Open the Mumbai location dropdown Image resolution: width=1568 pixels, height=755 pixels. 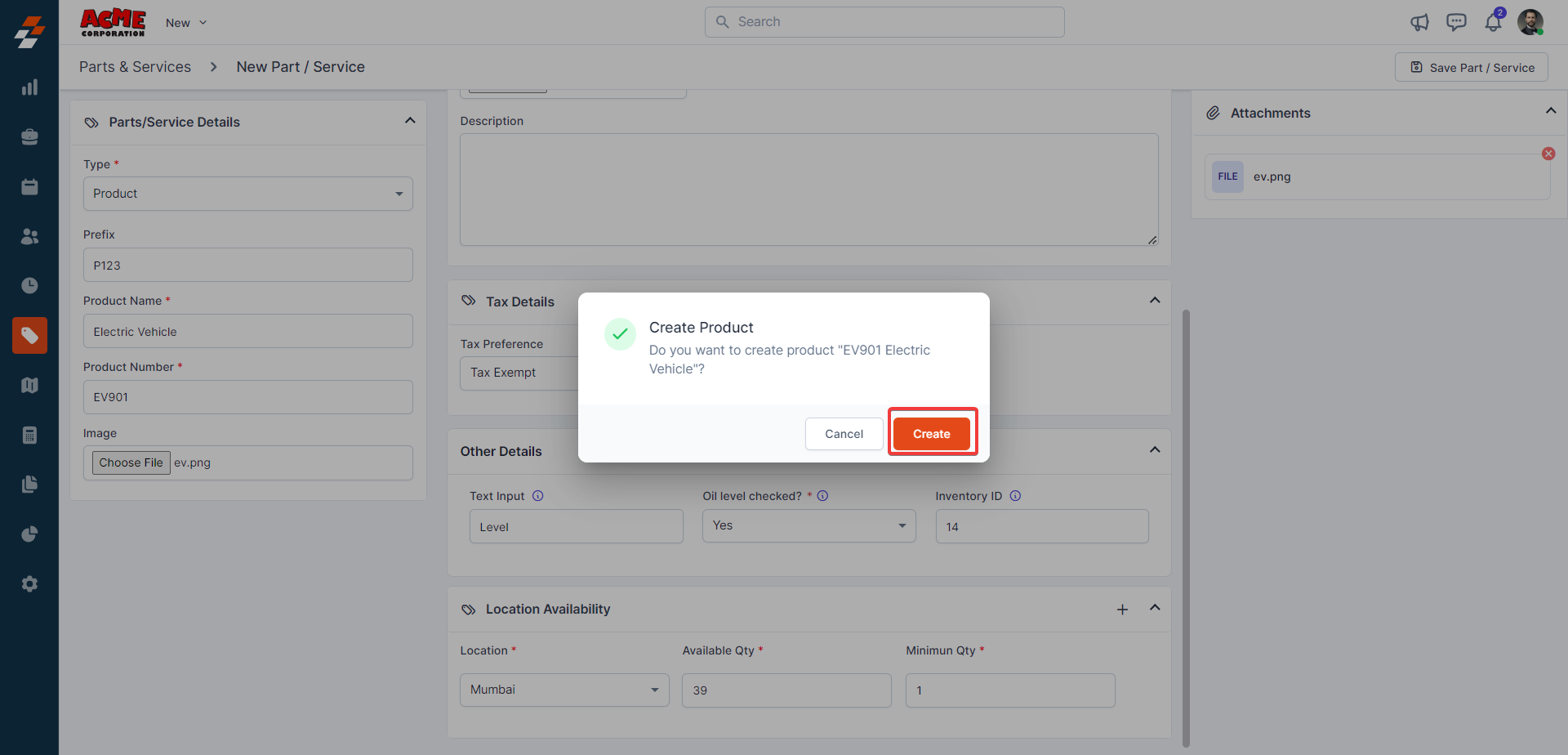[563, 690]
